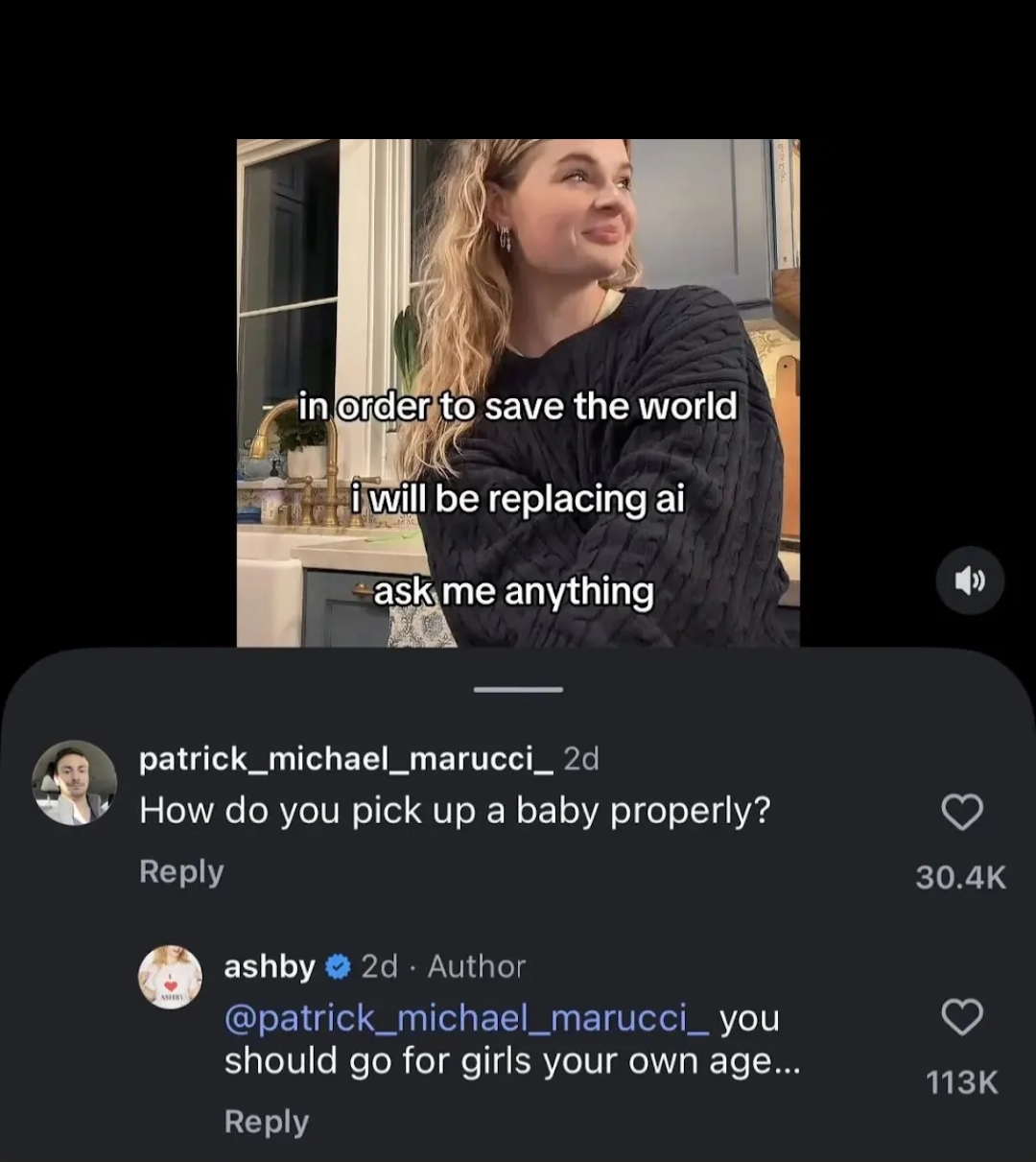Image resolution: width=1036 pixels, height=1162 pixels.
Task: Like ashby's reply comment
Action: point(962,1017)
